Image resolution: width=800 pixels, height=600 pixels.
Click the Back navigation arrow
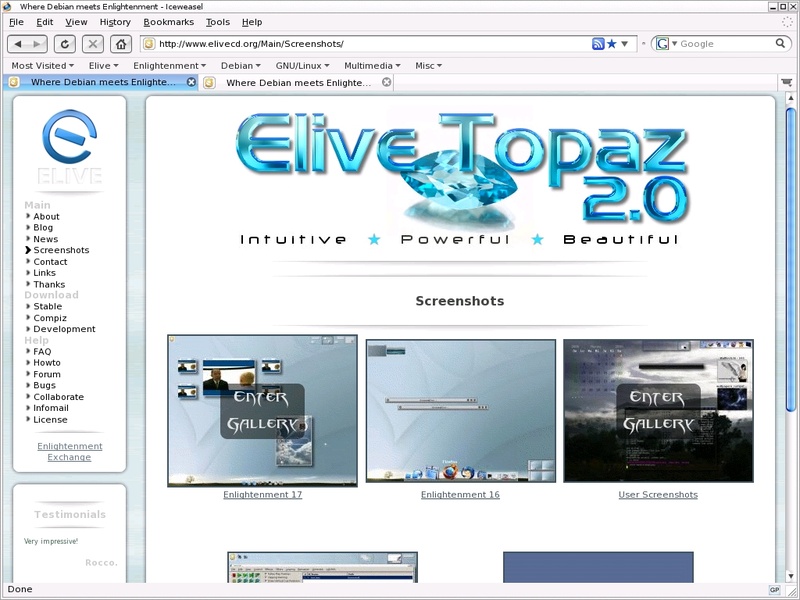[18, 44]
